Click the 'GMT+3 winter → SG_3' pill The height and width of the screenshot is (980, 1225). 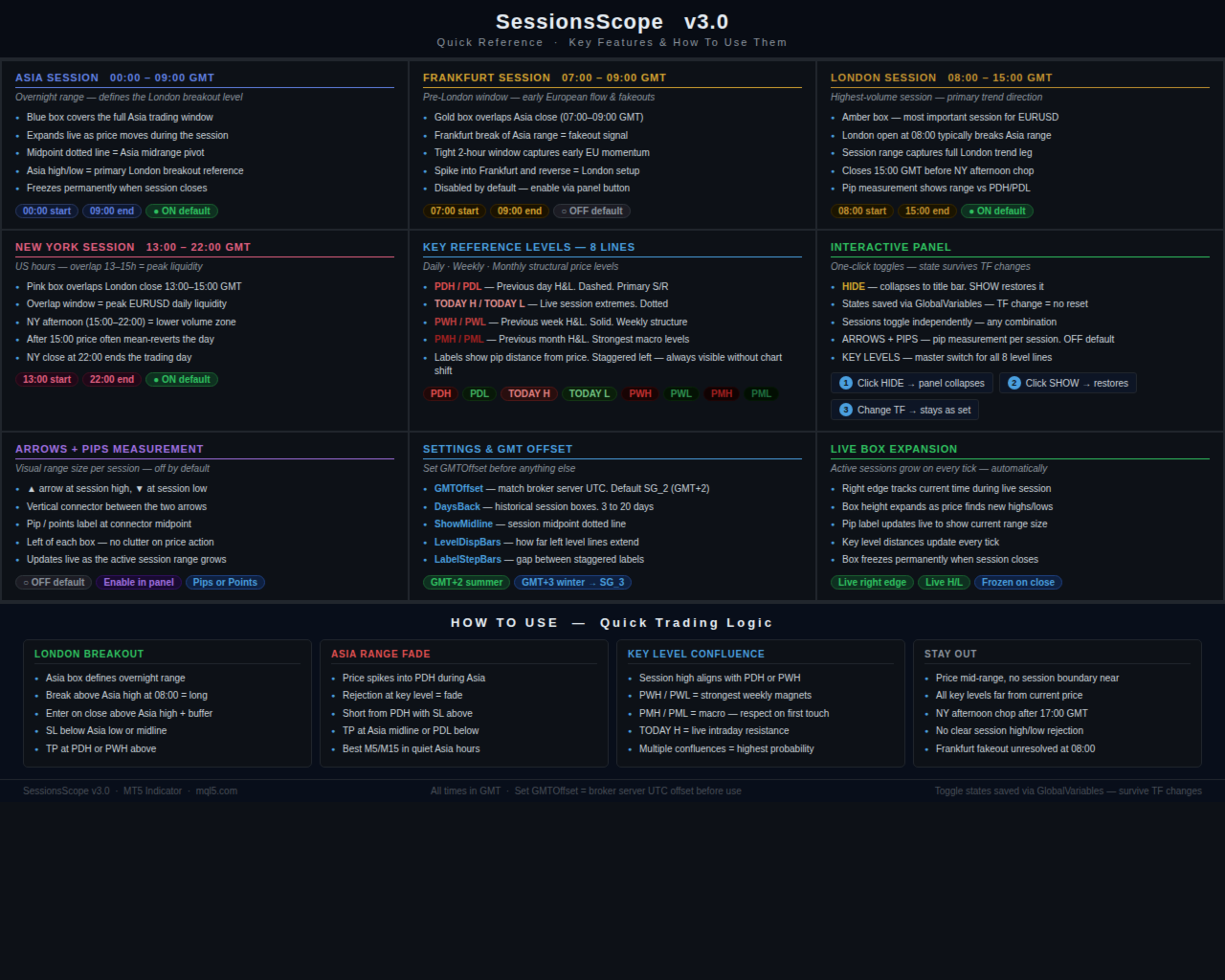click(573, 582)
